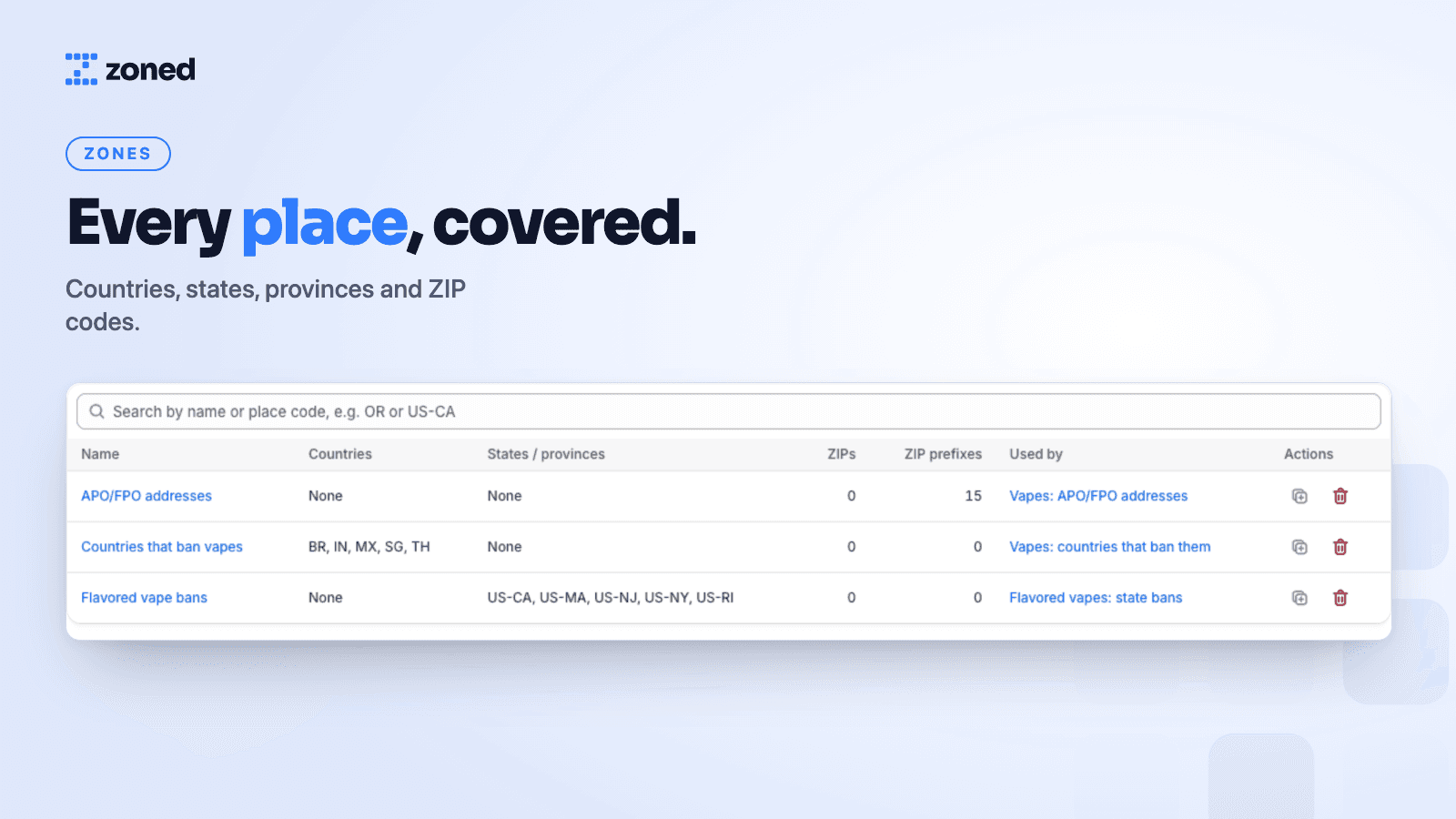The height and width of the screenshot is (819, 1456).
Task: Click the States / provinces column header
Action: [x=546, y=454]
